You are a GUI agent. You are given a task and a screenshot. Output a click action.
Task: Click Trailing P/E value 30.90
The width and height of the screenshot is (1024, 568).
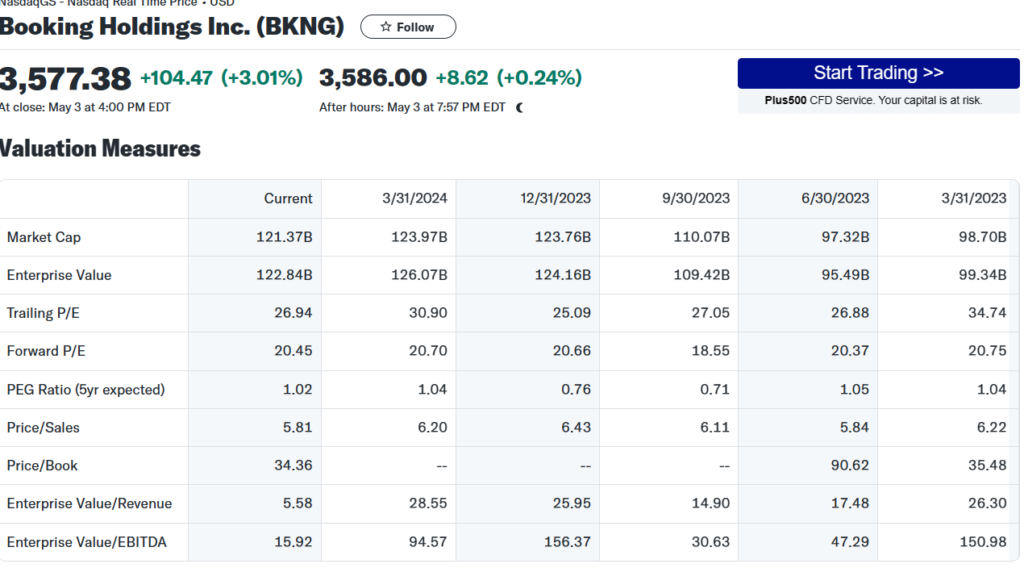click(428, 313)
